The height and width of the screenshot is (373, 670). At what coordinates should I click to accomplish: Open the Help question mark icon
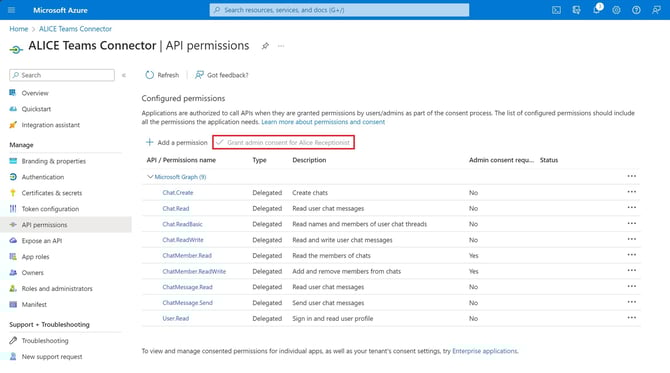[x=636, y=10]
